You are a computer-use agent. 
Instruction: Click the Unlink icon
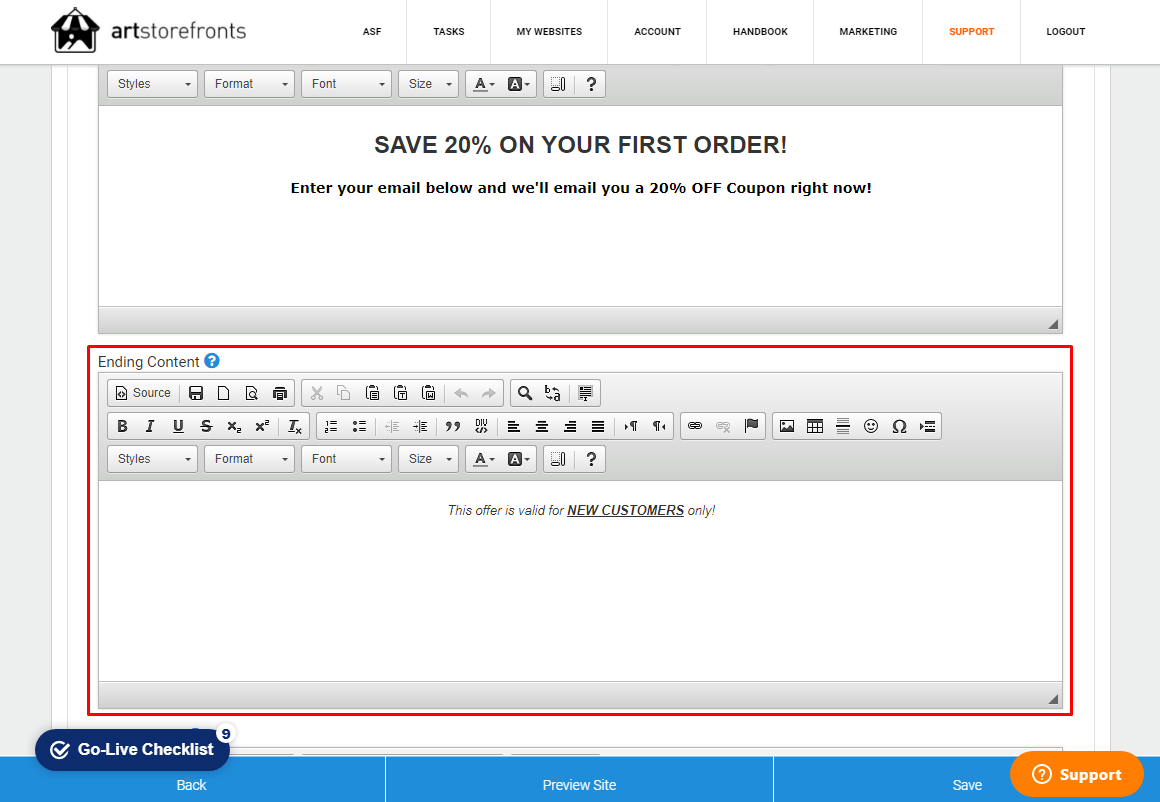pyautogui.click(x=724, y=426)
